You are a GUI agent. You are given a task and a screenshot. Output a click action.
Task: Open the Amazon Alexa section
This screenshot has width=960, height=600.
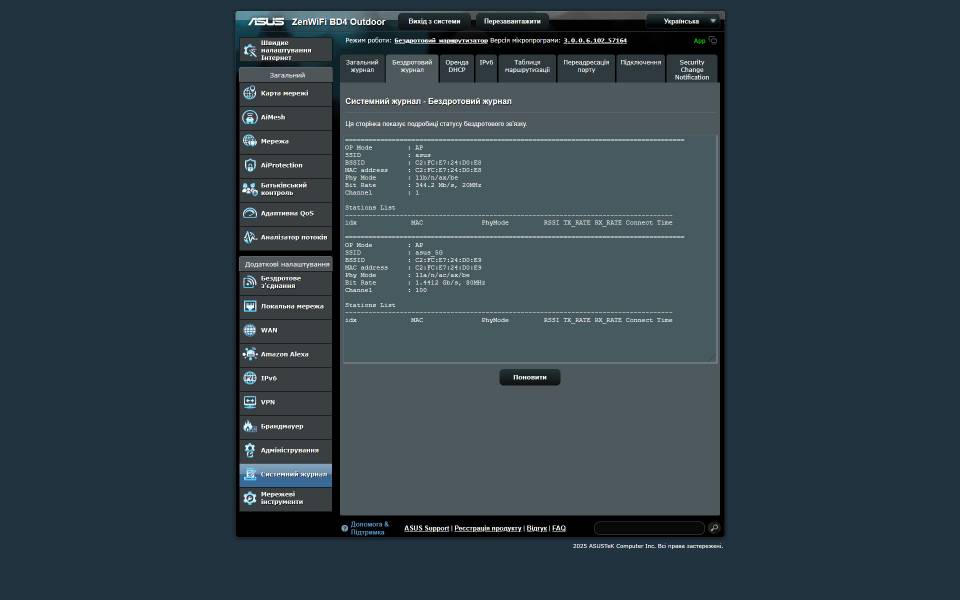click(x=284, y=354)
